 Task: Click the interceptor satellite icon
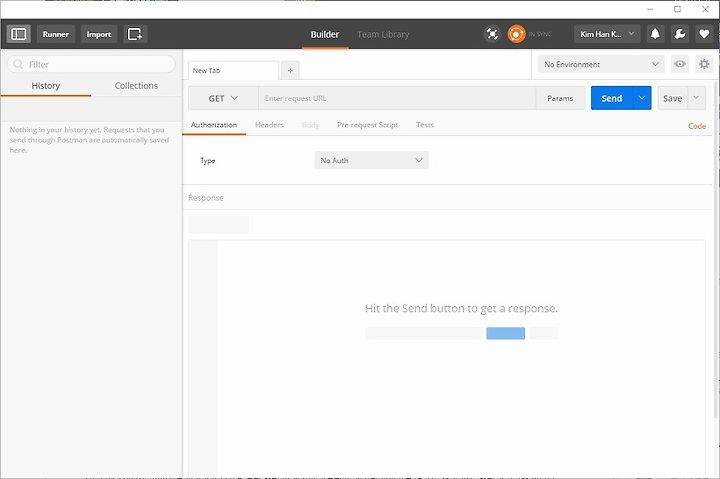pyautogui.click(x=492, y=34)
